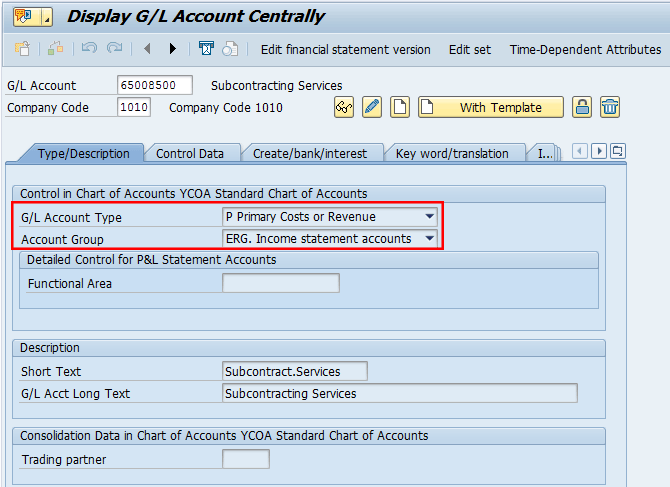Go to previous G/L account arrow
Screen dimensions: 670x487
148,49
